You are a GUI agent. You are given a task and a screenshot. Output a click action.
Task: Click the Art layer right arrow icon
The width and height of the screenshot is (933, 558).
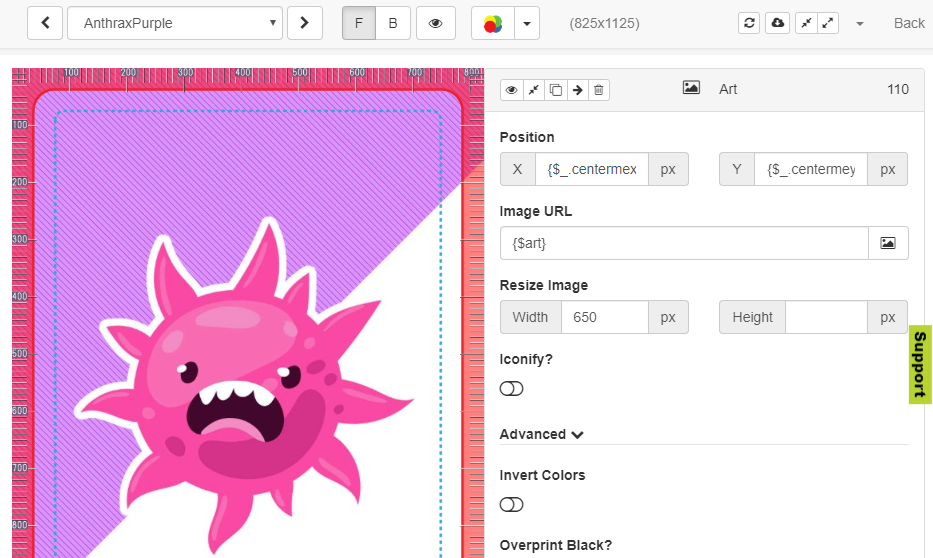click(577, 90)
